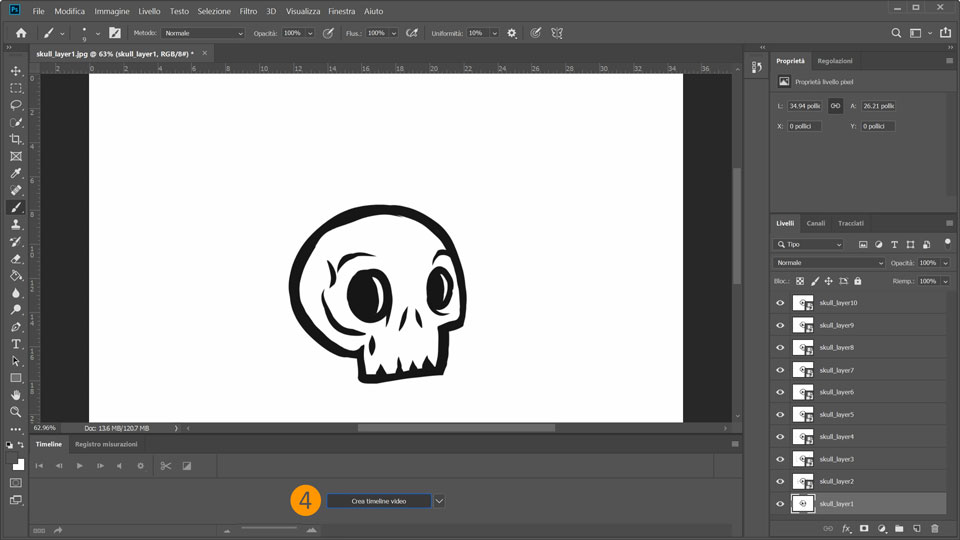Image resolution: width=960 pixels, height=540 pixels.
Task: Select the Zoom tool
Action: pos(16,412)
